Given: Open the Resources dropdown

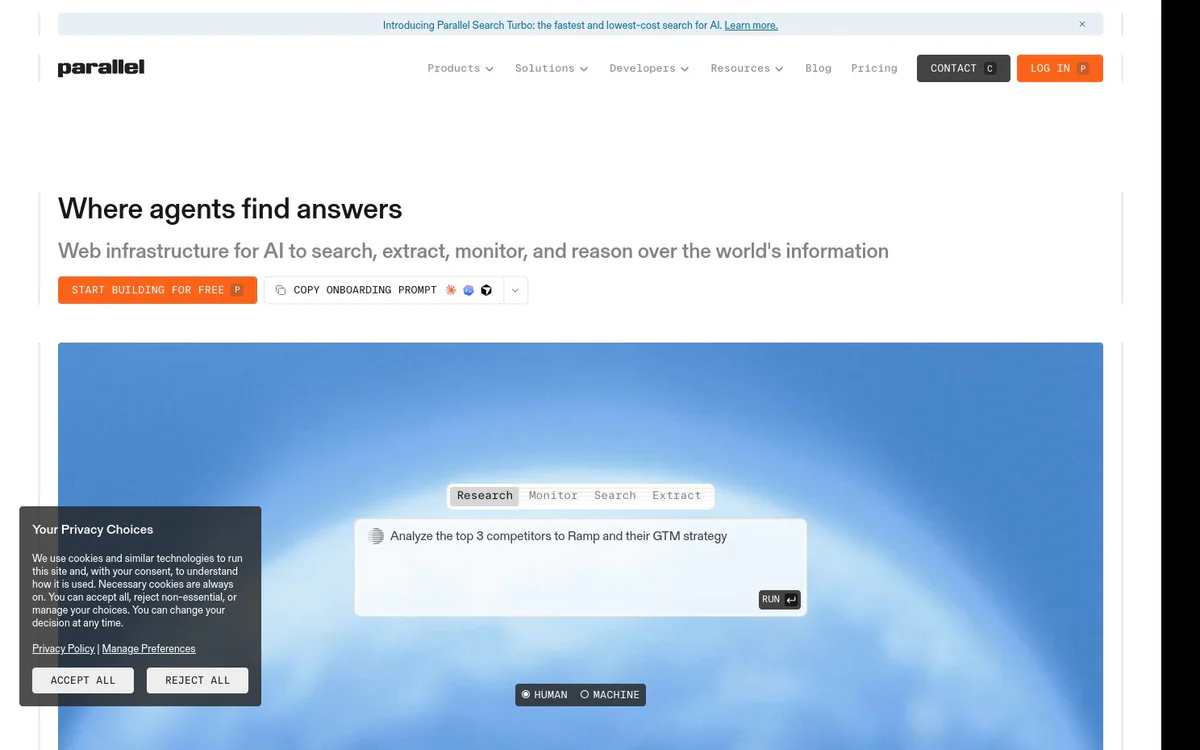Looking at the screenshot, I should pos(747,68).
